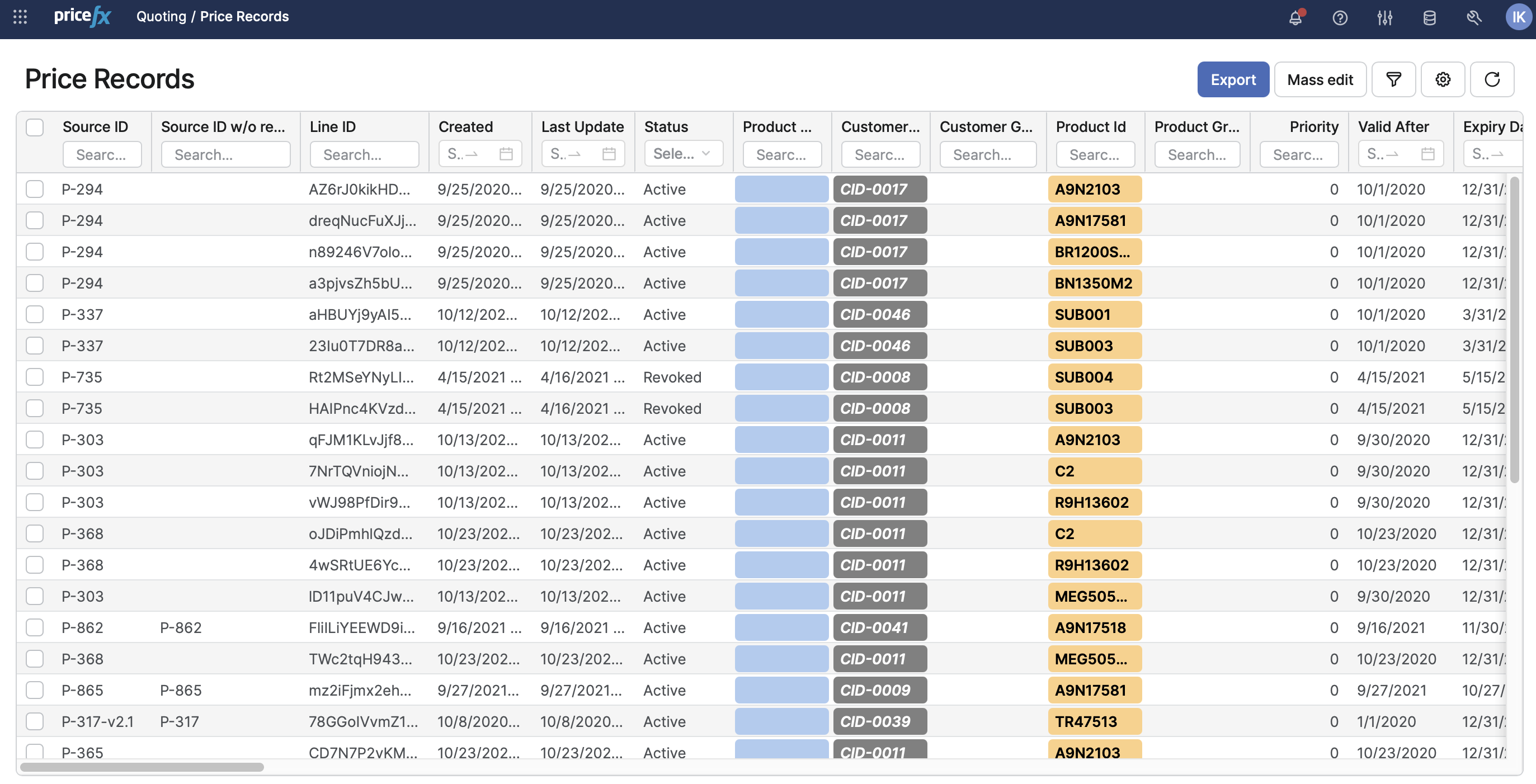Click the Mass edit button
This screenshot has height=784, width=1536.
point(1320,79)
